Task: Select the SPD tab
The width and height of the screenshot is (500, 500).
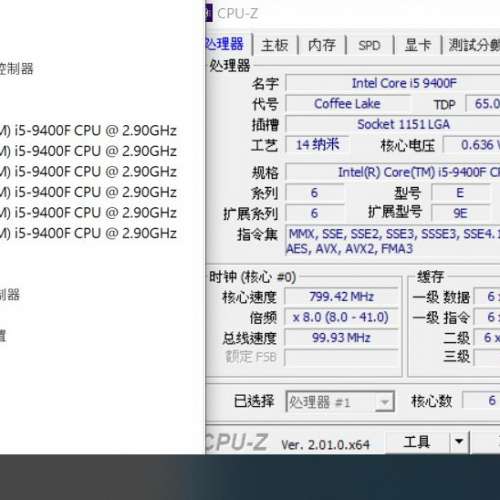Action: click(369, 45)
